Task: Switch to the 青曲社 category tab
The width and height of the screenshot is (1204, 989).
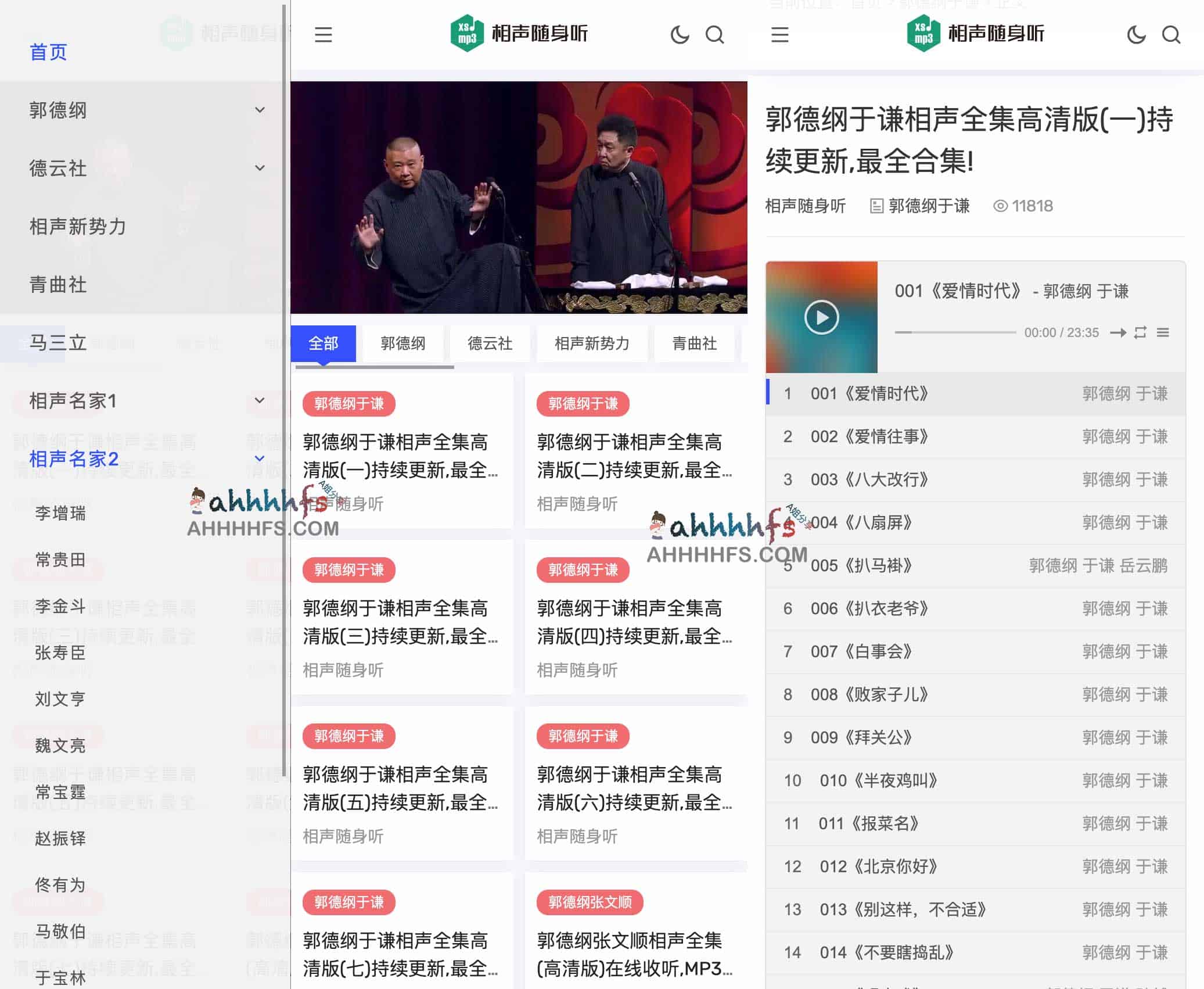Action: 695,343
